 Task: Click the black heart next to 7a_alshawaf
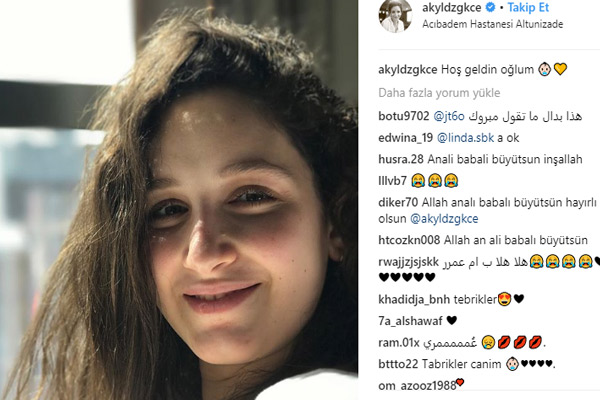tap(452, 320)
